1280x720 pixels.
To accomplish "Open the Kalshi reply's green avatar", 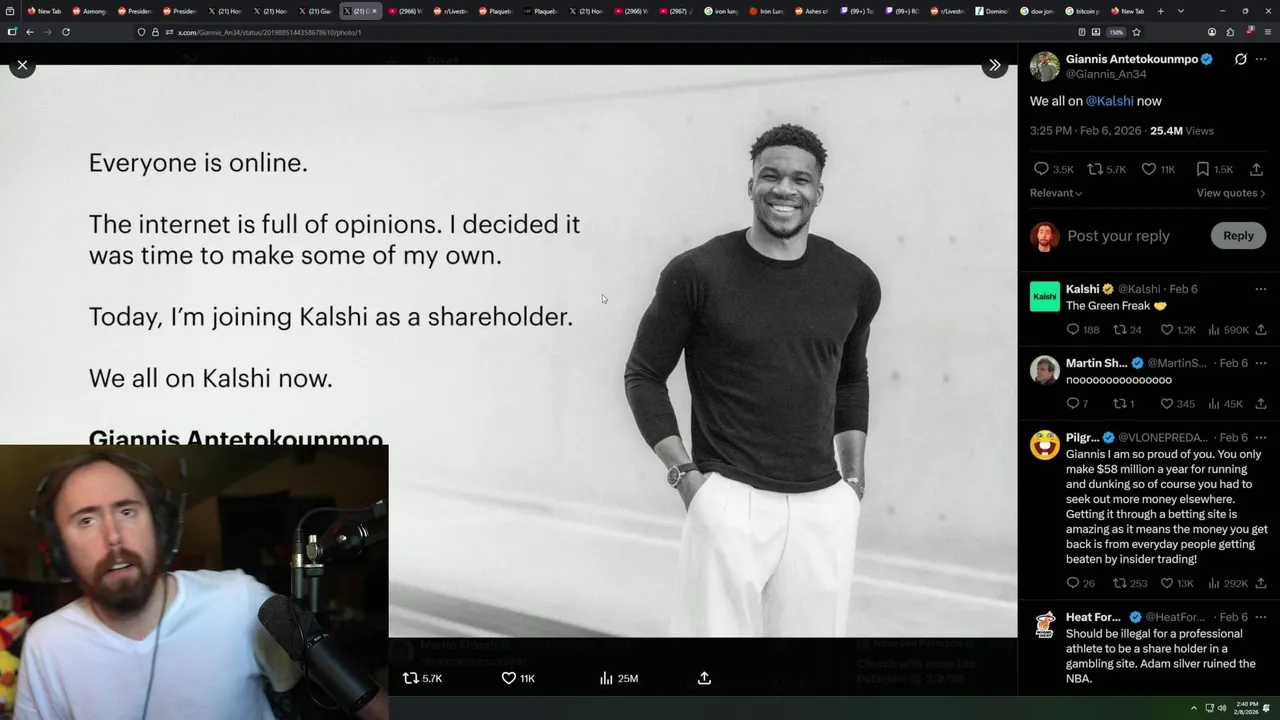I will pos(1045,296).
